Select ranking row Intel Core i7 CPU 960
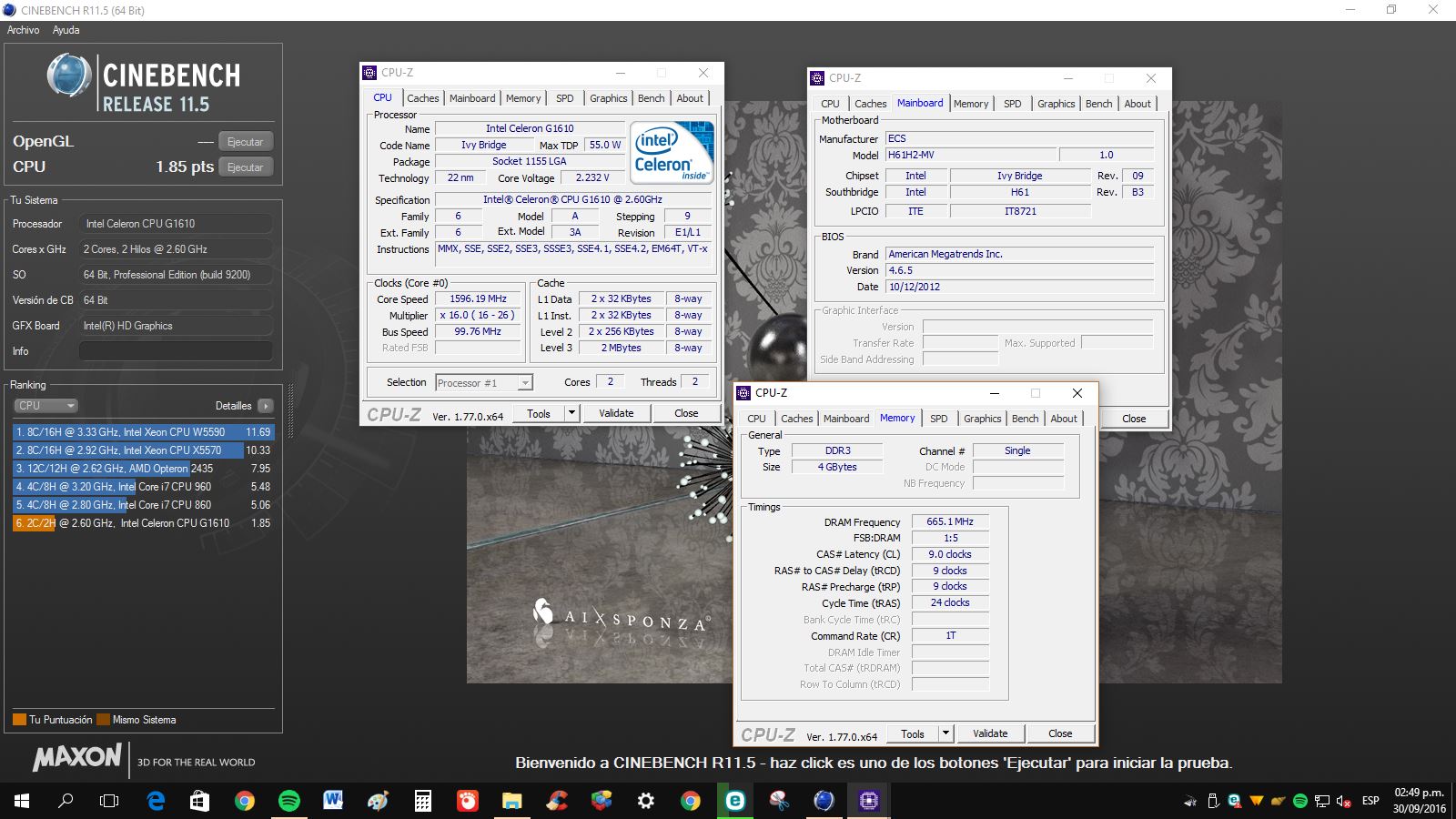Screen dimensions: 1456x819 [143, 487]
